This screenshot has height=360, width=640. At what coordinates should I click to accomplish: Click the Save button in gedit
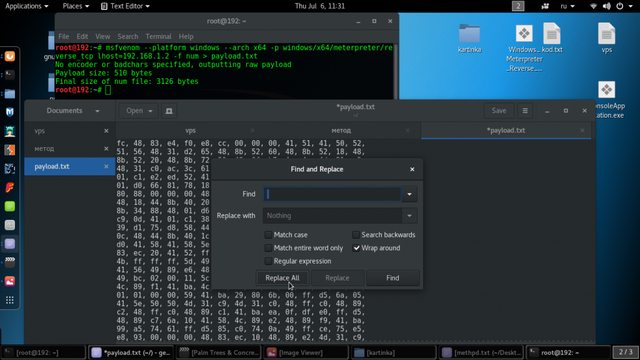pyautogui.click(x=499, y=111)
